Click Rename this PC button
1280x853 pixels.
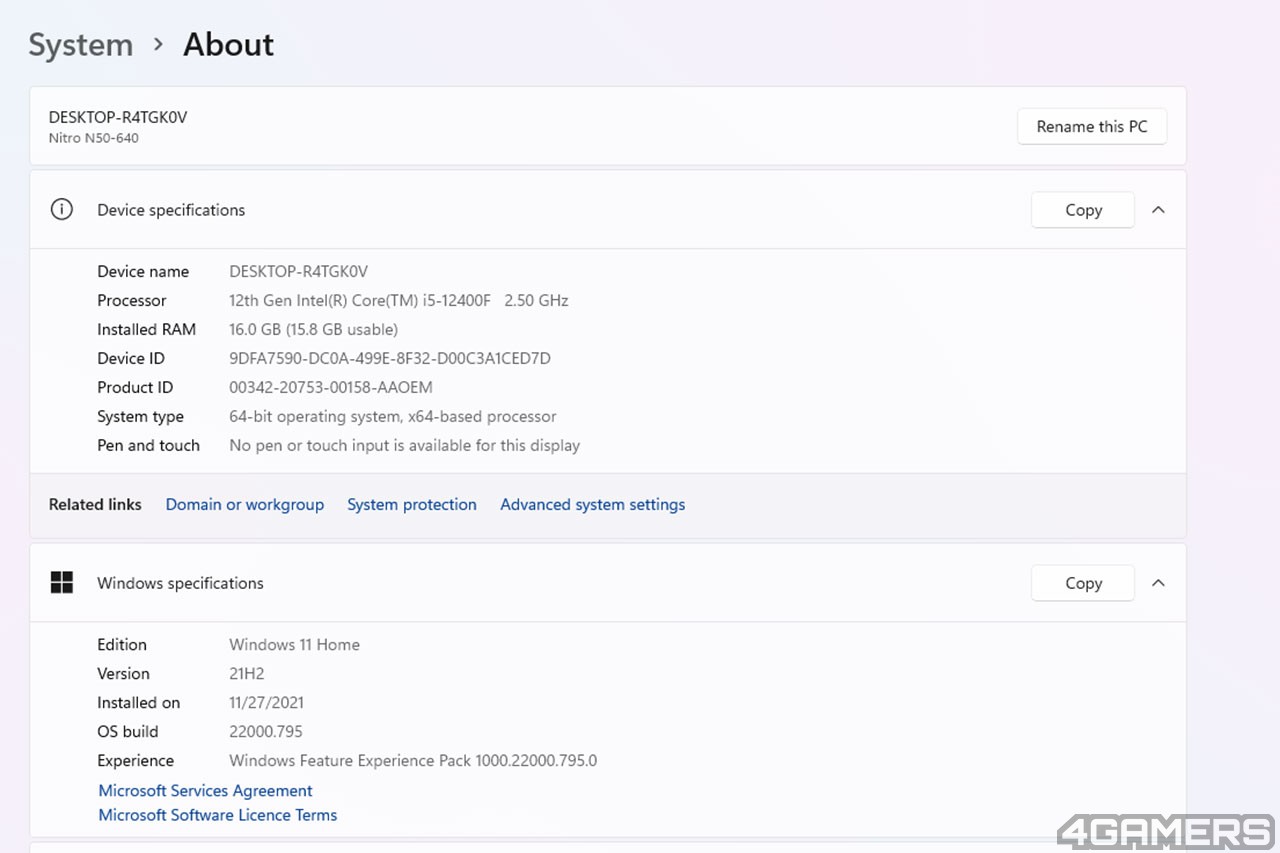pos(1092,127)
